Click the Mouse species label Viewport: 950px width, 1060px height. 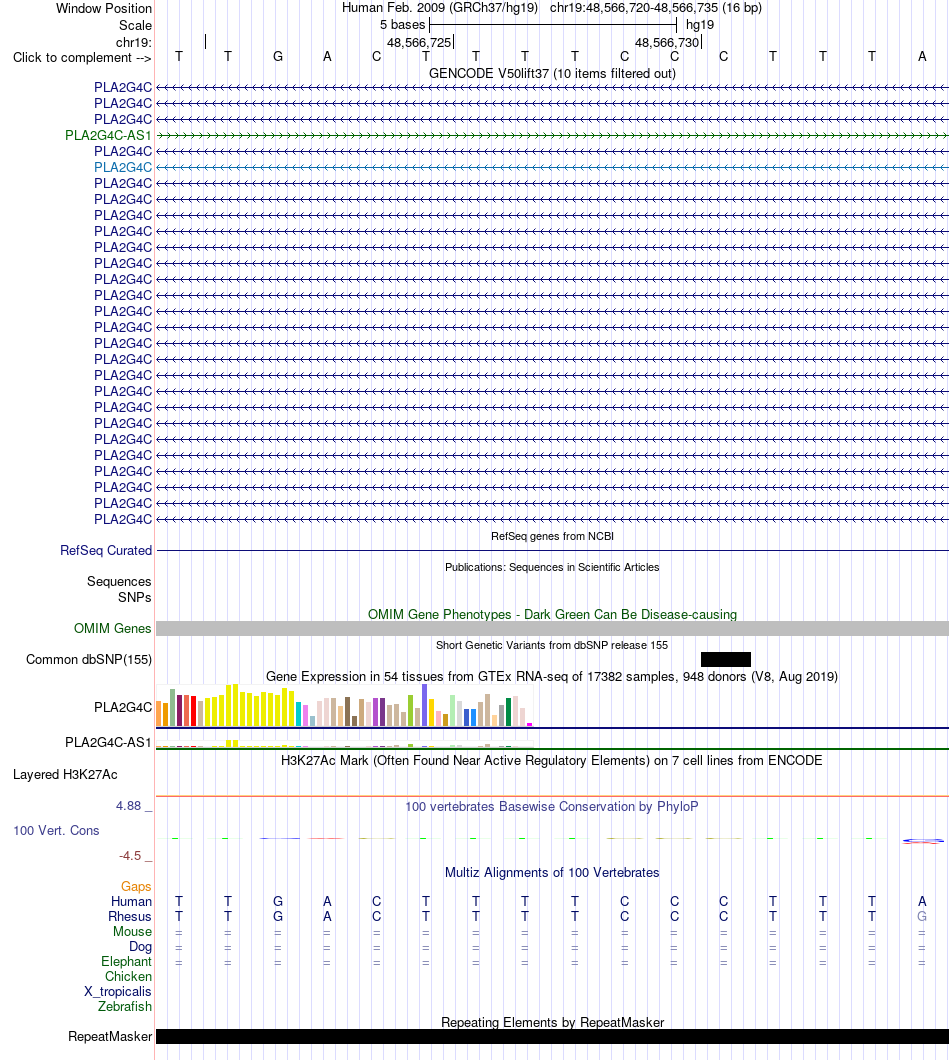[x=133, y=932]
